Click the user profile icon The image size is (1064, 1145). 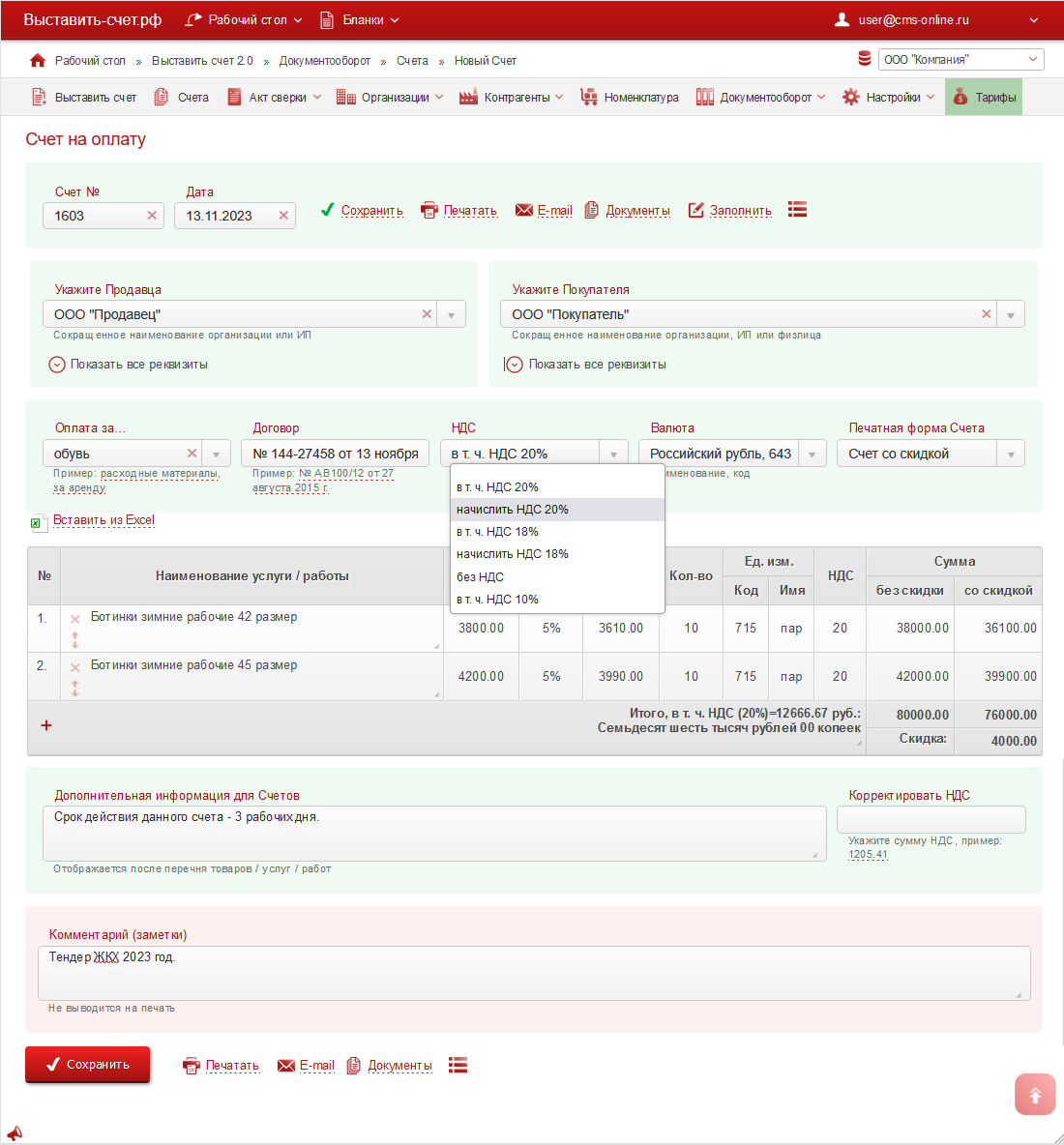[842, 19]
